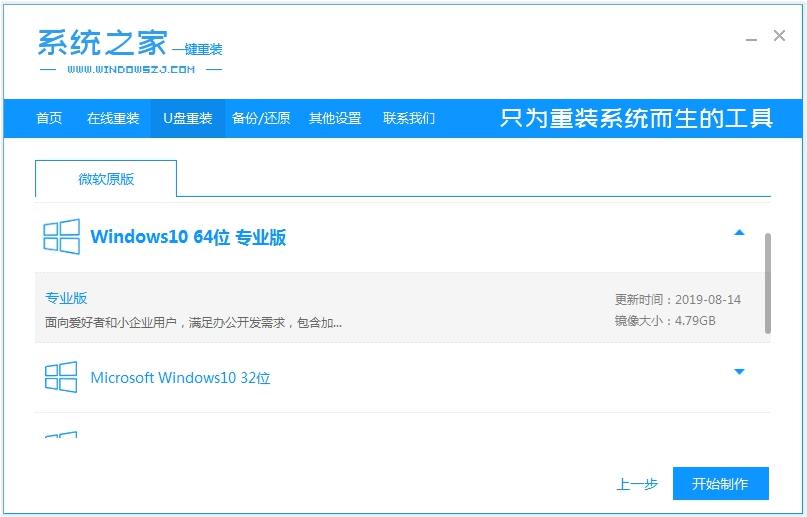Click Windows10 64位 专业版 heading
This screenshot has height=517, width=807.
(188, 237)
